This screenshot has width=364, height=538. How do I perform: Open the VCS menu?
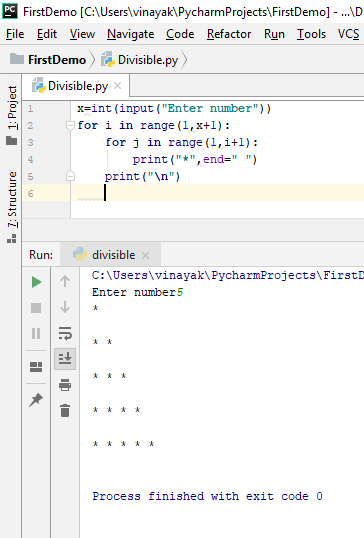(348, 34)
